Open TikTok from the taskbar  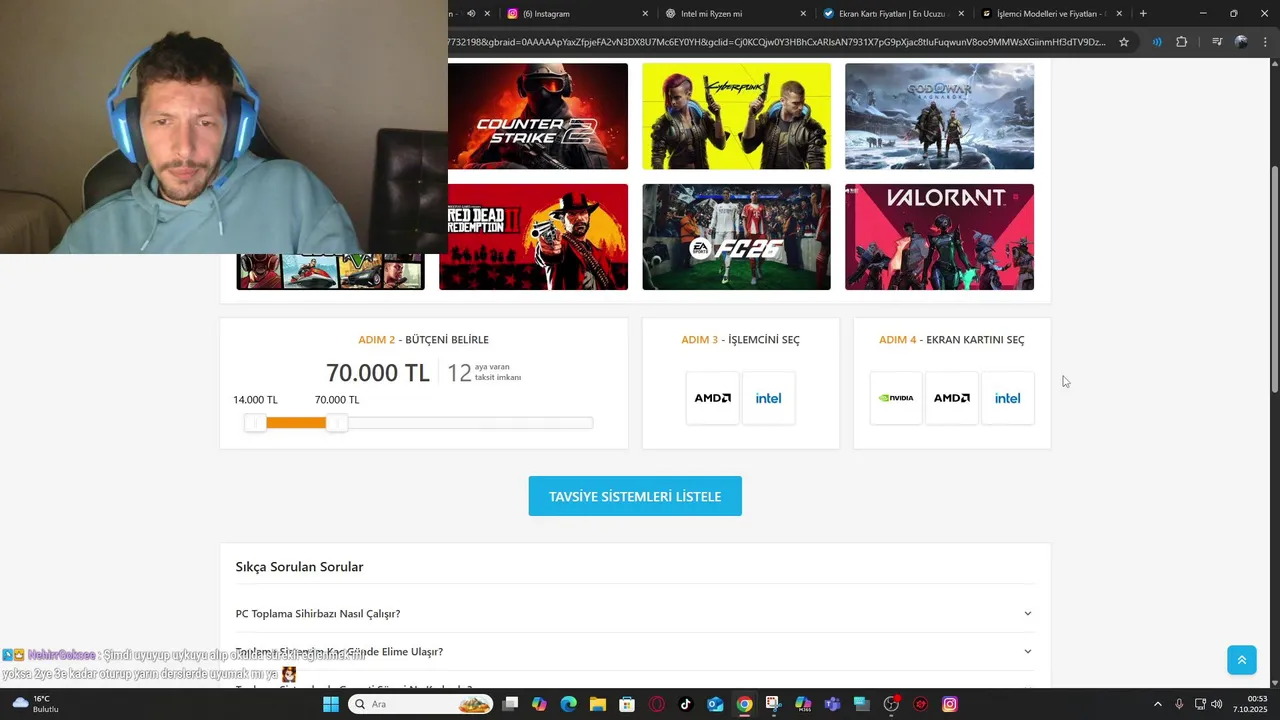[x=686, y=704]
